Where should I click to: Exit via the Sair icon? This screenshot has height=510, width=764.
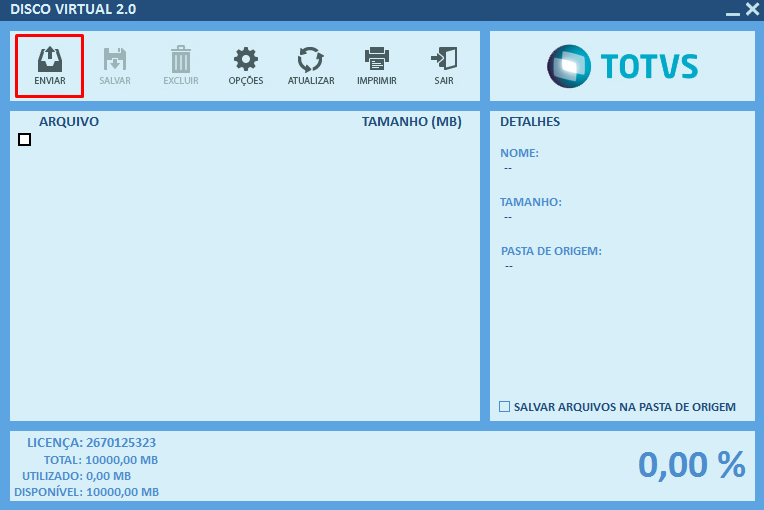444,66
